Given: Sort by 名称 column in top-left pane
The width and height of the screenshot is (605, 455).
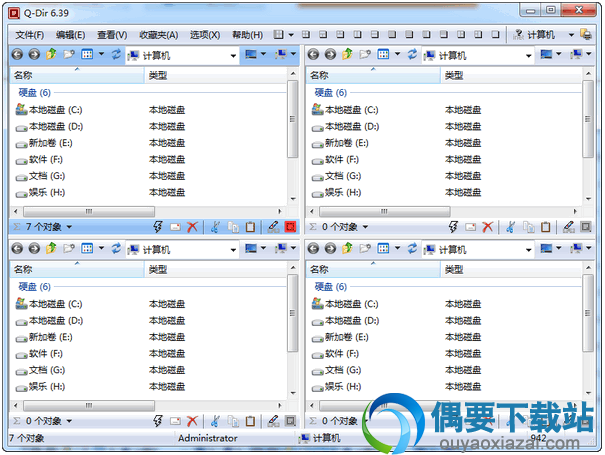Looking at the screenshot, I should coord(77,75).
